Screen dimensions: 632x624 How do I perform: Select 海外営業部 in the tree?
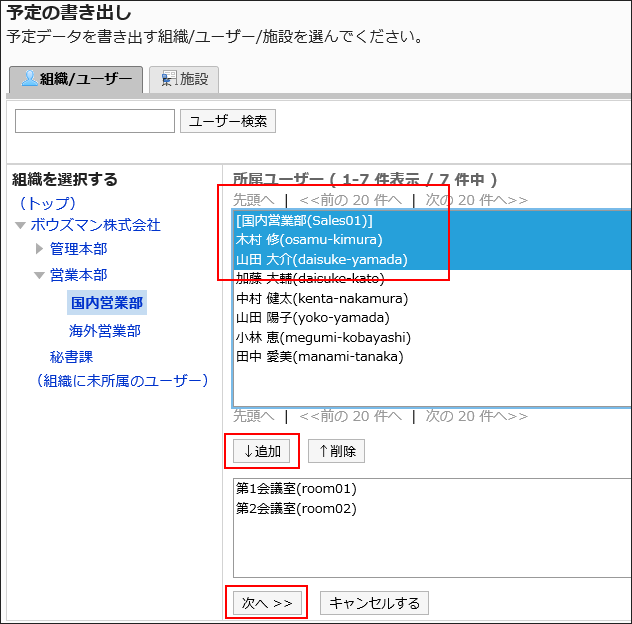pos(105,331)
